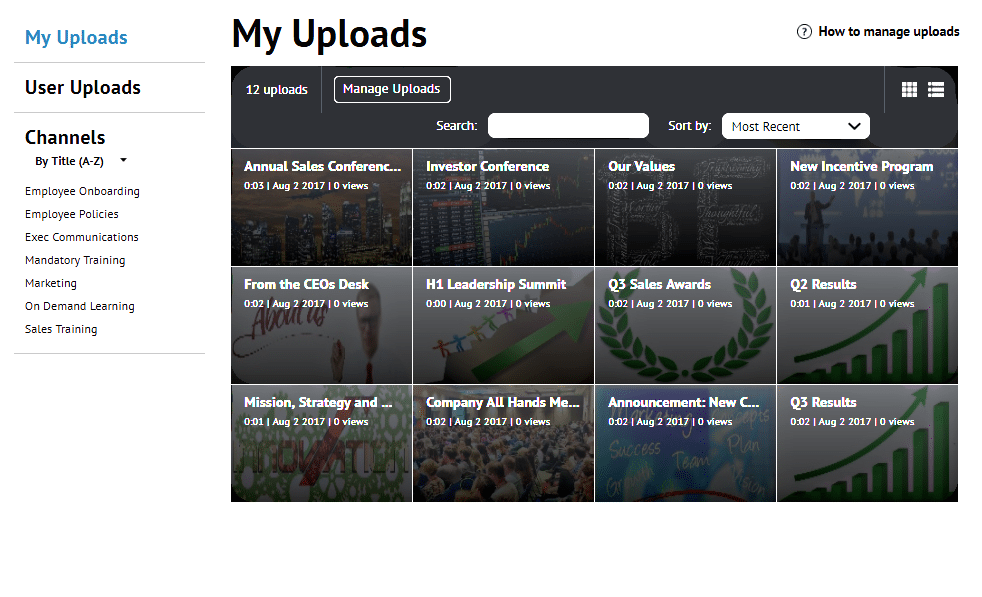The height and width of the screenshot is (597, 982).
Task: Open the New Incentive Program video thumbnail
Action: pos(867,207)
